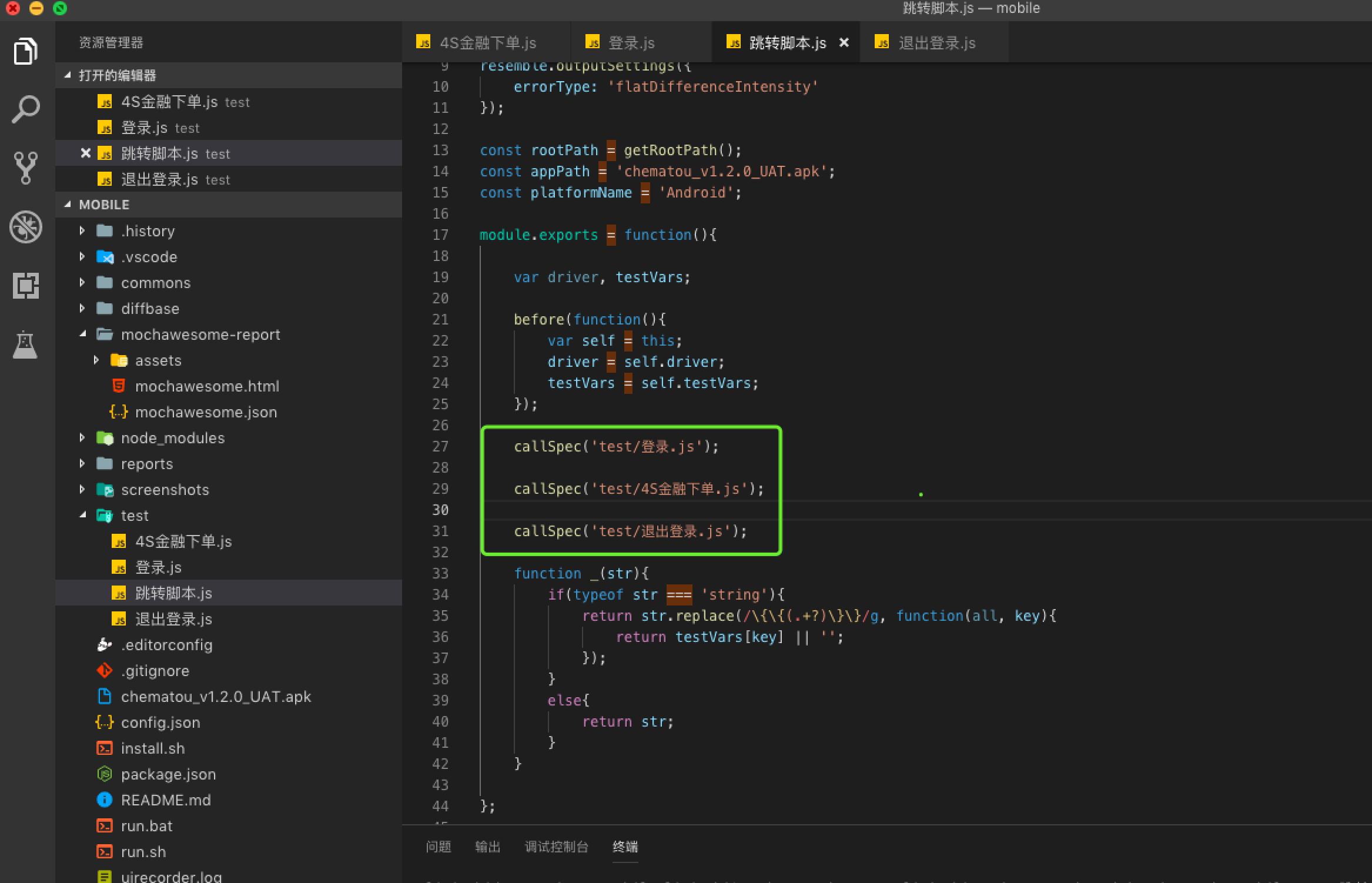The width and height of the screenshot is (1372, 883).
Task: Select chematou_v1.2.0_UAT.apk file
Action: pos(229,697)
